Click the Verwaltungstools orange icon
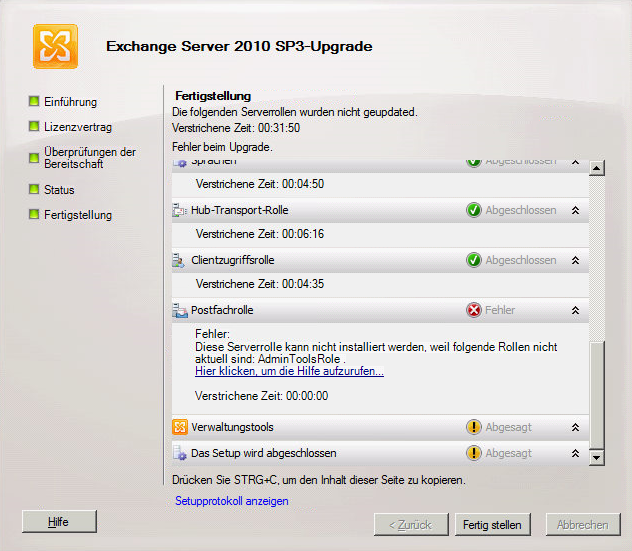The image size is (632, 551). (x=180, y=427)
